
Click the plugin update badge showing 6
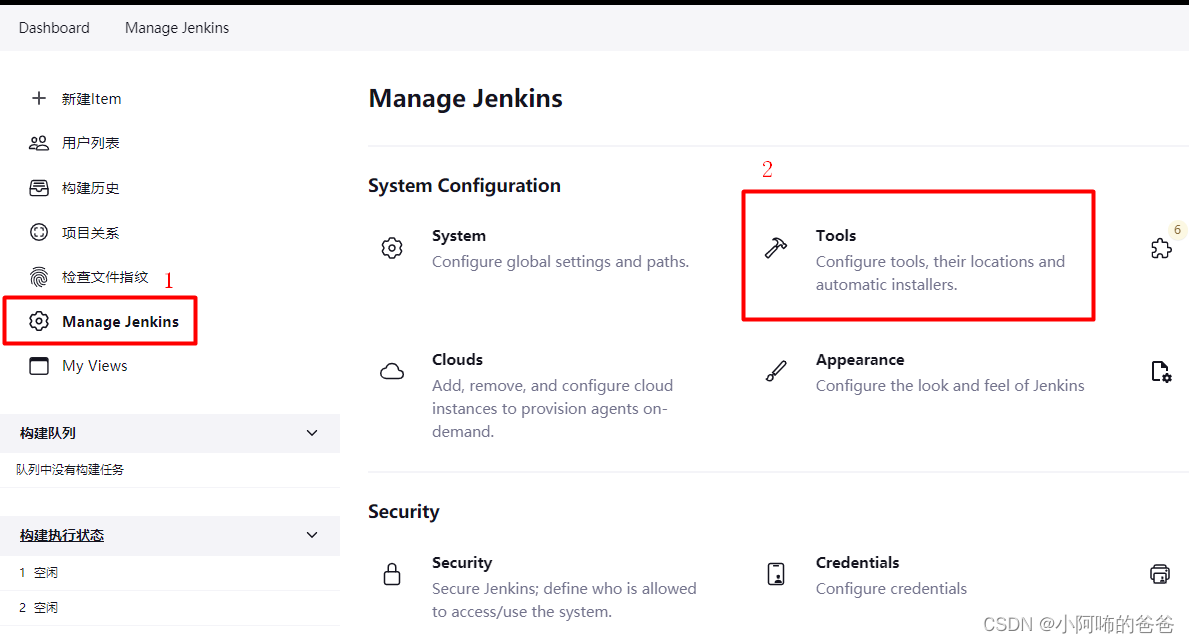tap(1177, 229)
